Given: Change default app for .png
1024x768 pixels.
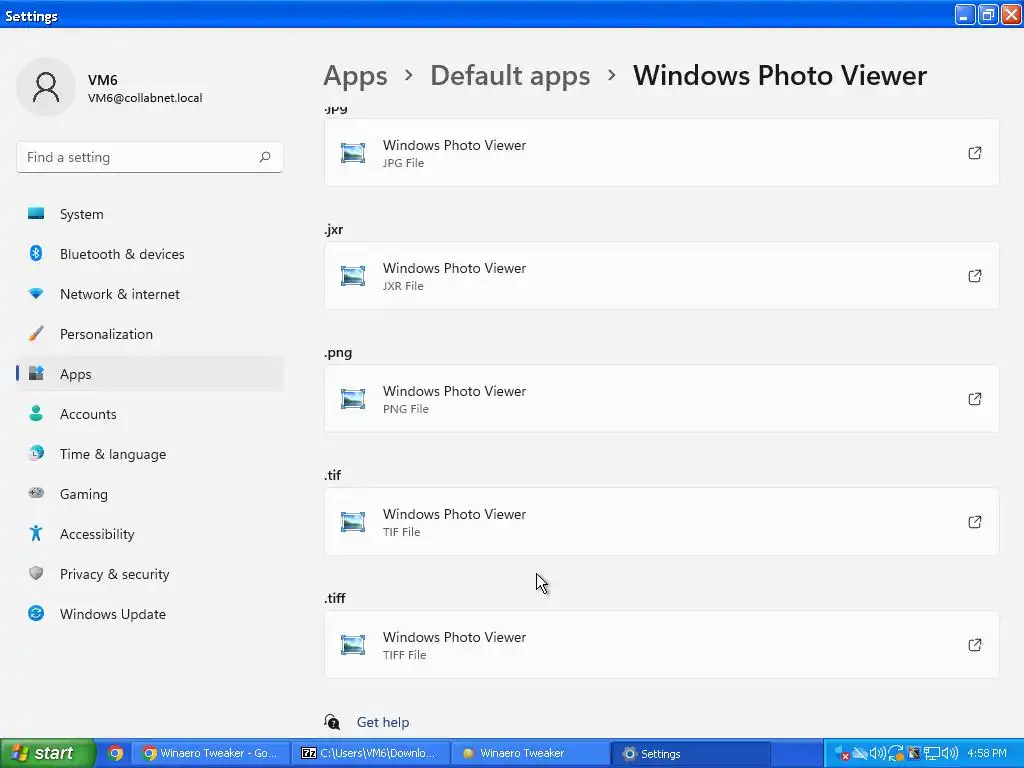Looking at the screenshot, I should (x=662, y=398).
